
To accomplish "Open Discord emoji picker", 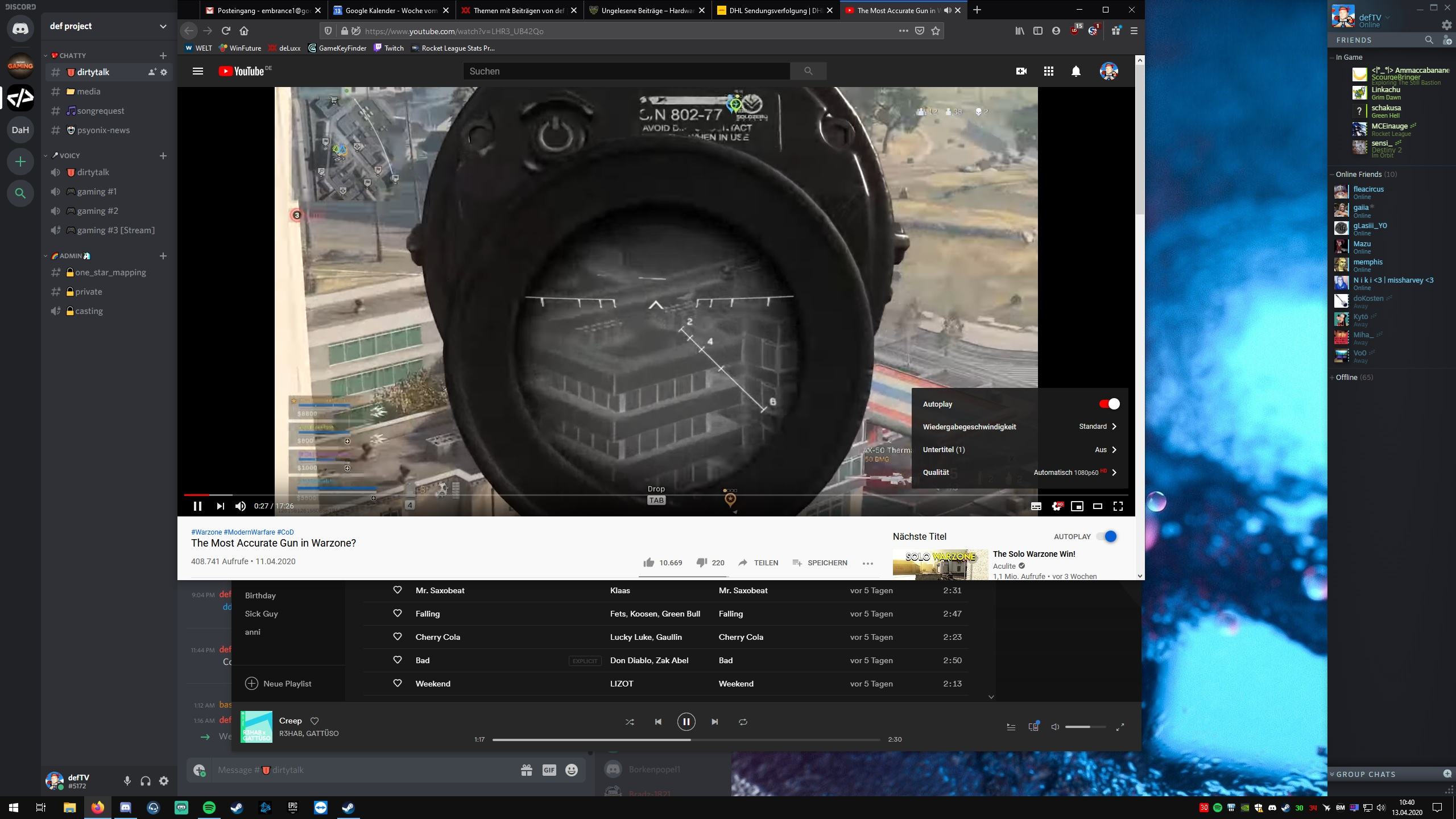I will click(572, 770).
